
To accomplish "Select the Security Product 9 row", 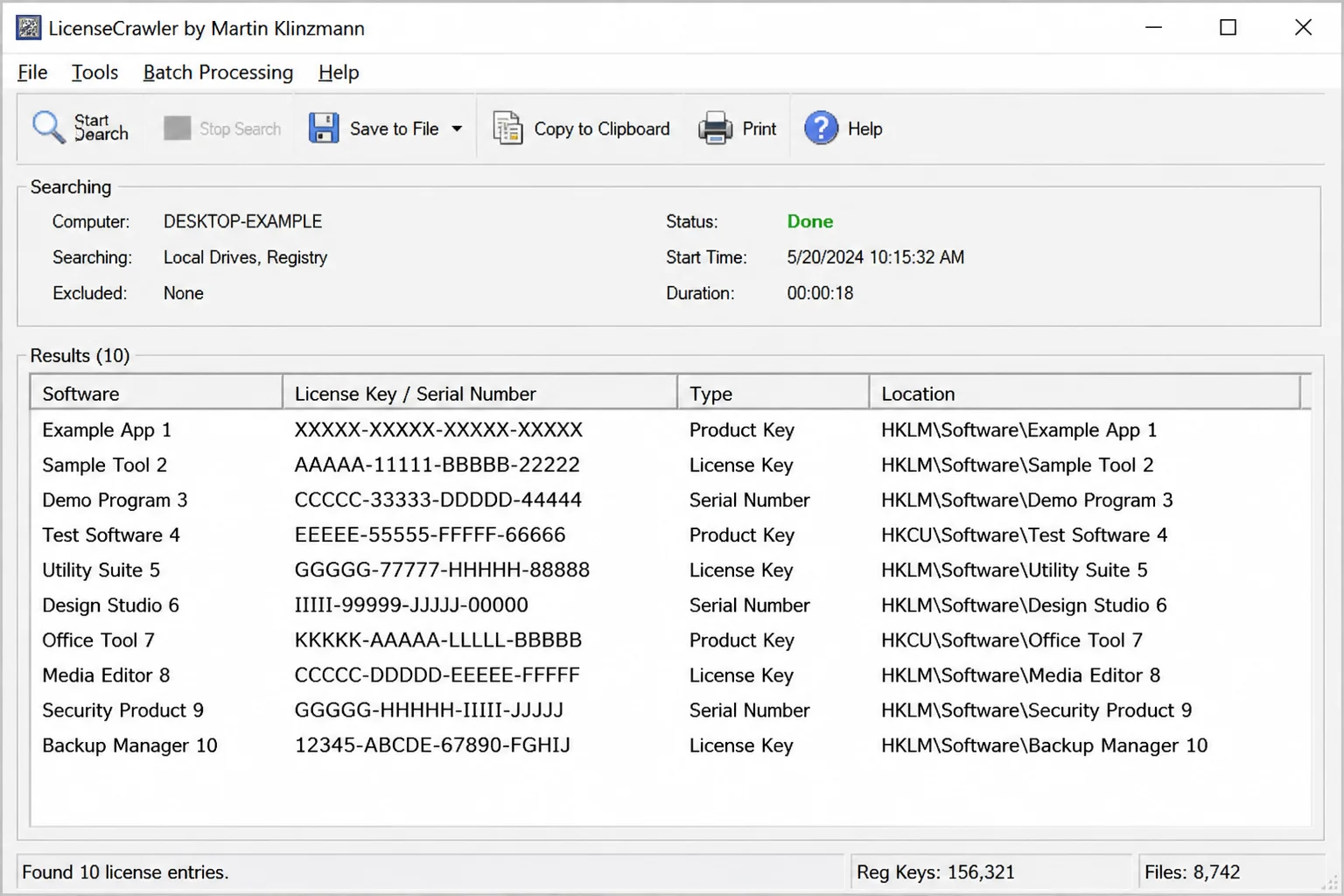I will 670,710.
